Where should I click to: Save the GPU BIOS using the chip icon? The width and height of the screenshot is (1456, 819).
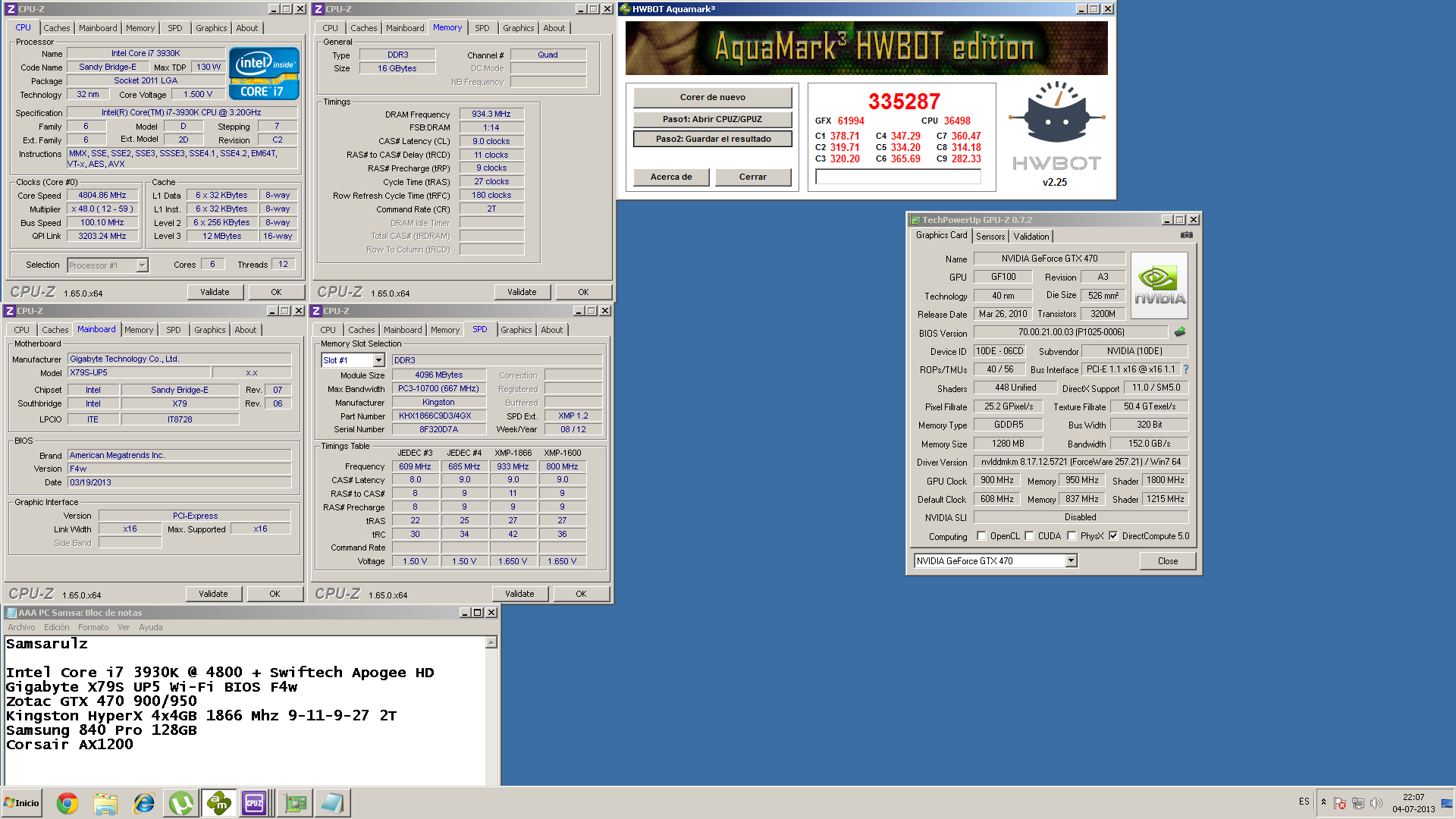(1180, 332)
